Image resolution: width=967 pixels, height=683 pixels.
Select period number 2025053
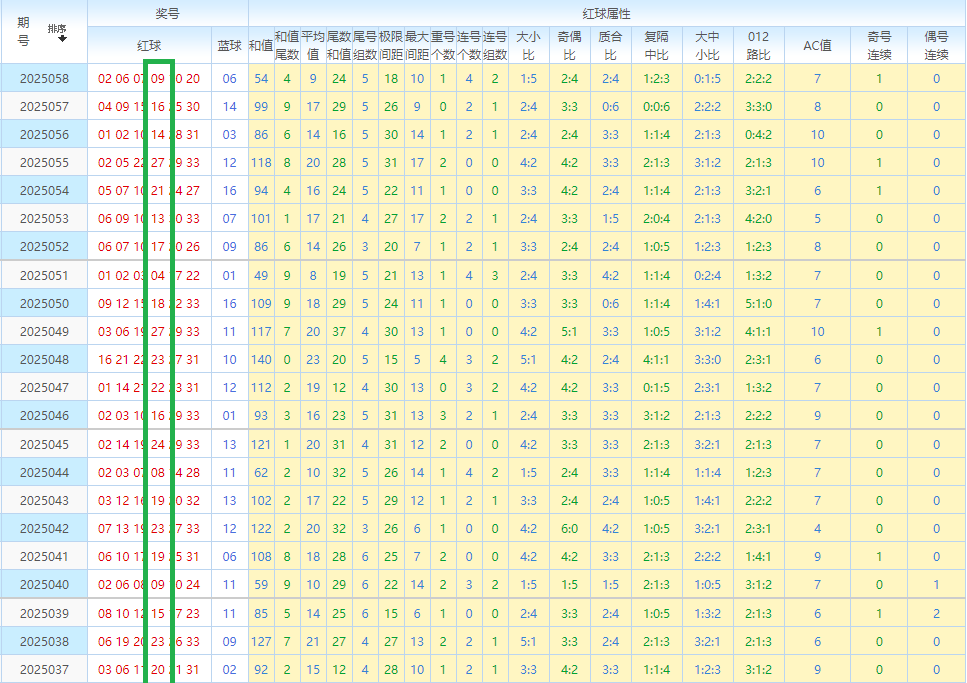coord(44,218)
